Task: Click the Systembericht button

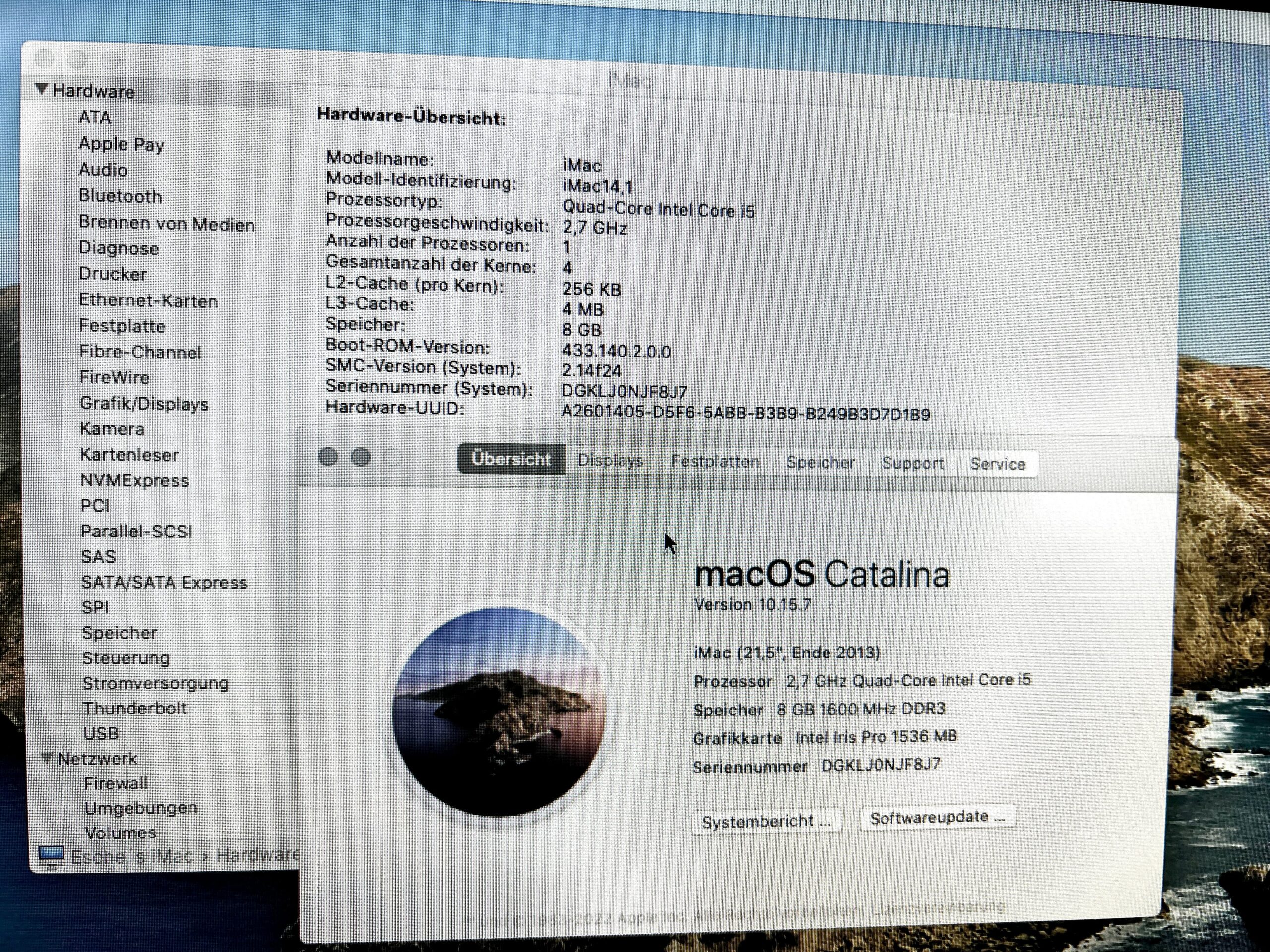Action: click(765, 820)
